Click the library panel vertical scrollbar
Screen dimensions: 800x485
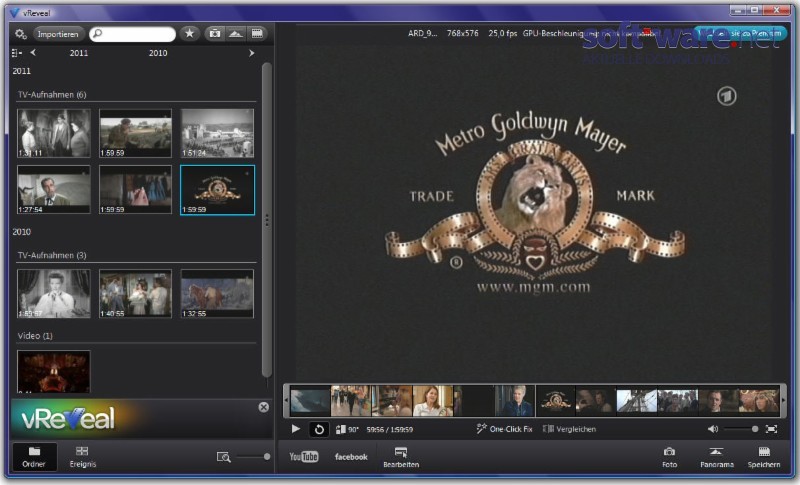pos(266,219)
